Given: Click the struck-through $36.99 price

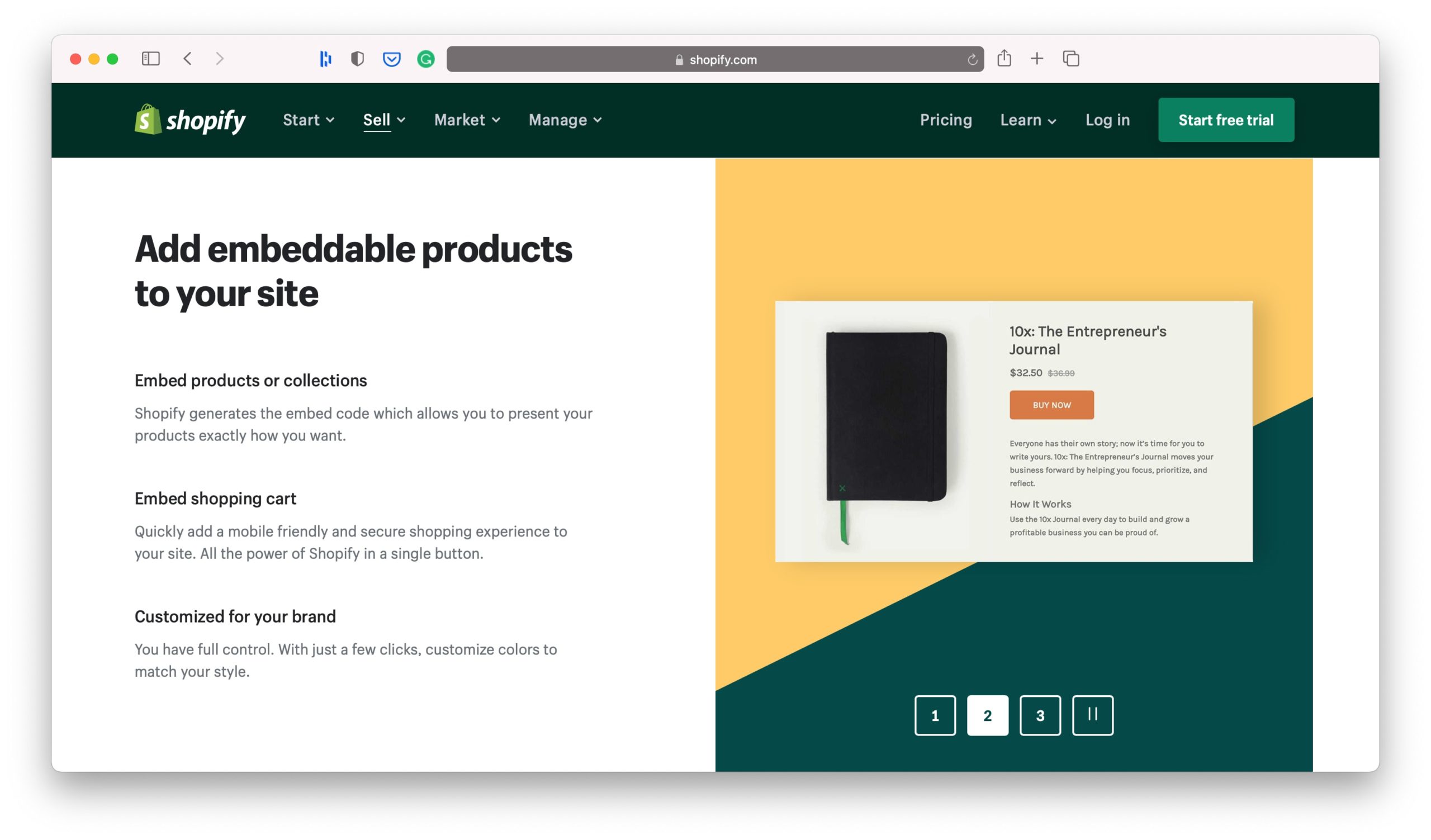Looking at the screenshot, I should click(1061, 373).
